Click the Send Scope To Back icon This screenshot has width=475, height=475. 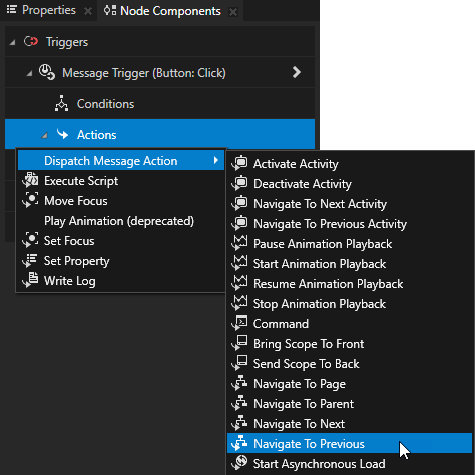click(x=240, y=363)
